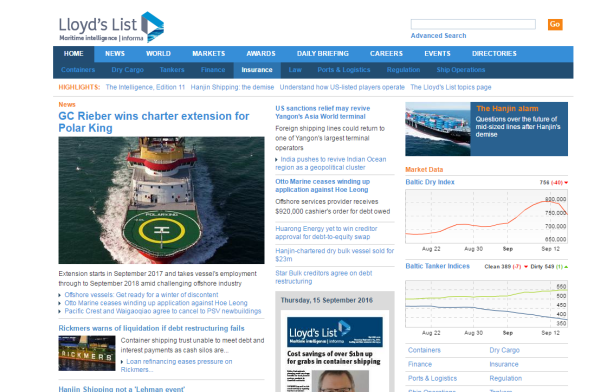Screen dimensions: 600x392
Task: Read GC Rieber wins charter extension headline
Action: [x=154, y=122]
